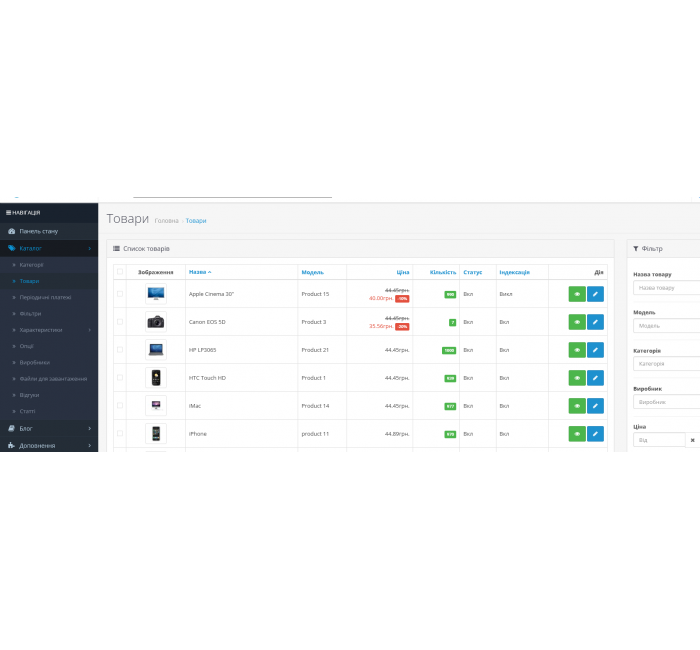
Task: Click the Назва товару filter field
Action: coord(667,288)
